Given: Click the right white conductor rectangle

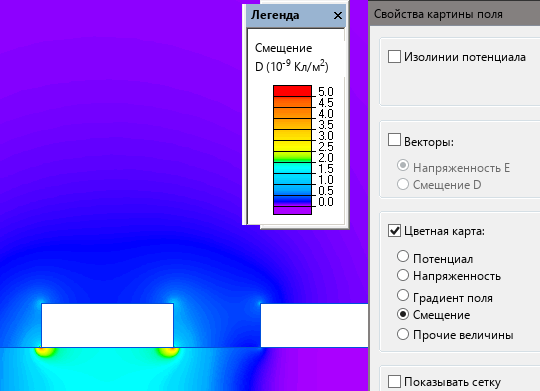Looking at the screenshot, I should (x=314, y=325).
